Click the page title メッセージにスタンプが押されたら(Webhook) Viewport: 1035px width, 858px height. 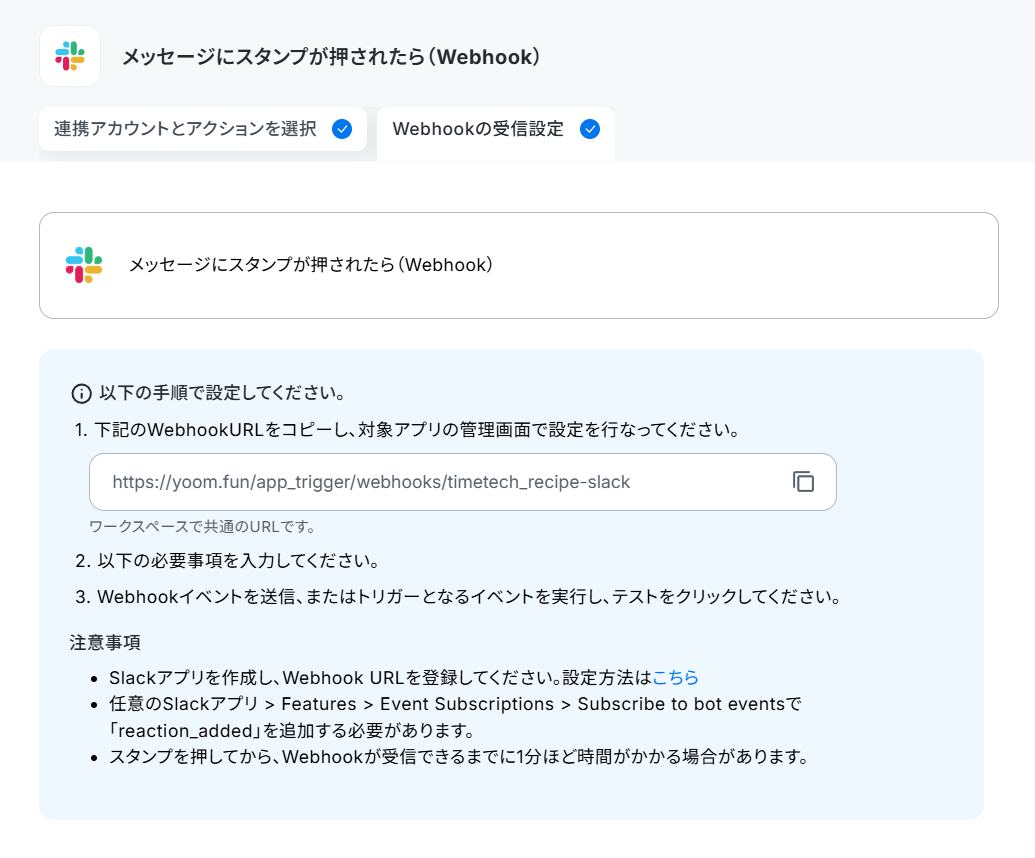tap(331, 57)
